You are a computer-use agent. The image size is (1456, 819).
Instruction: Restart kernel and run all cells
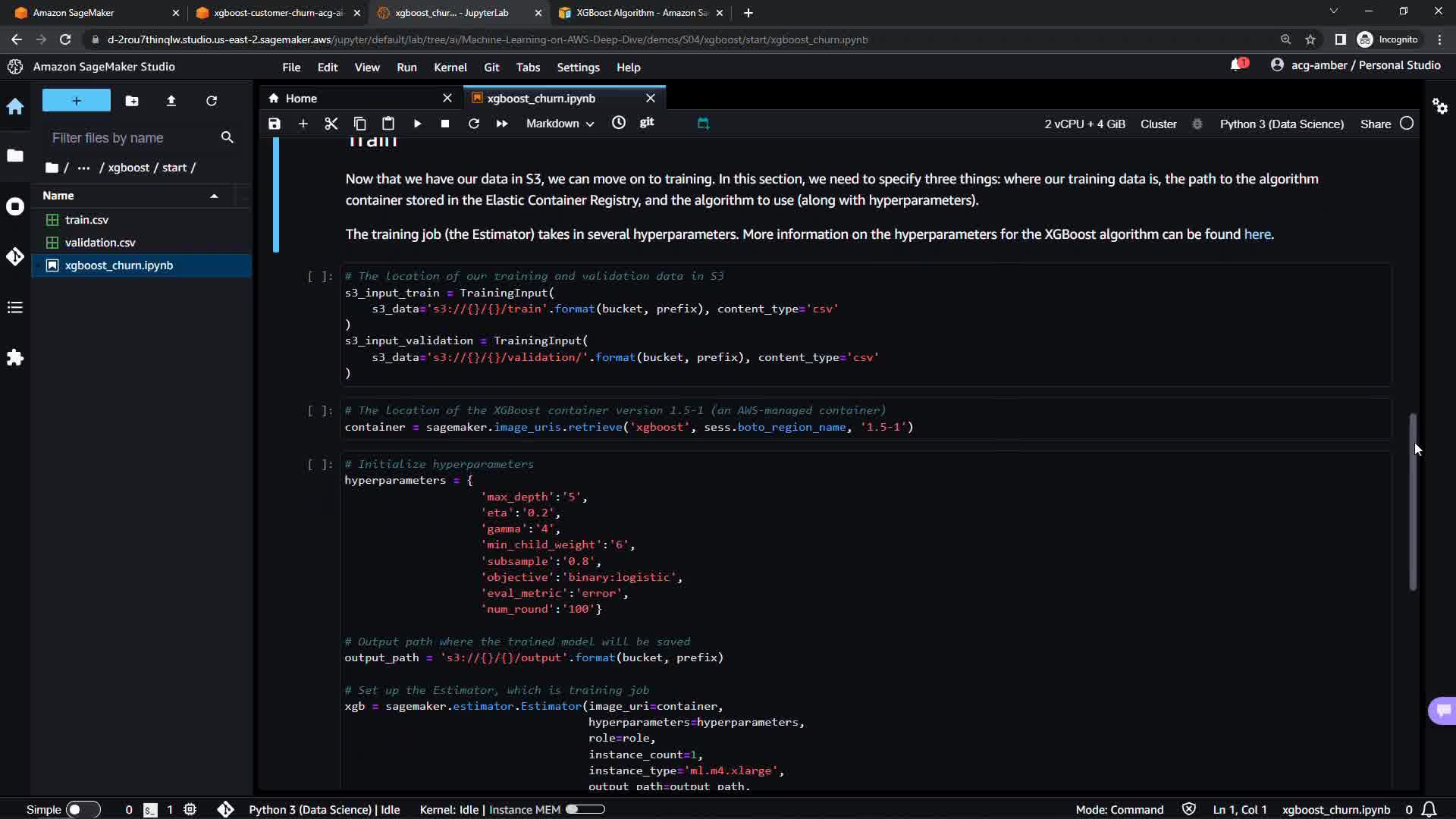point(502,124)
